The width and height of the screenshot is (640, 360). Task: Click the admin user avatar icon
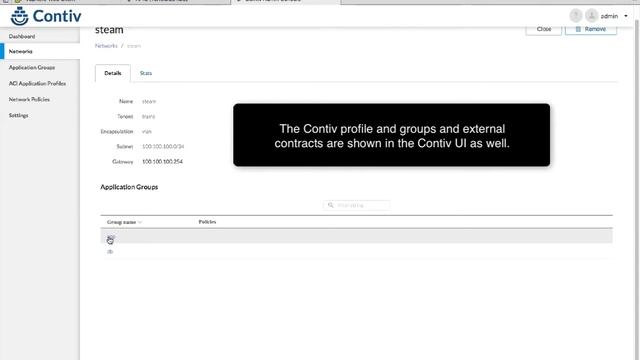(x=591, y=16)
